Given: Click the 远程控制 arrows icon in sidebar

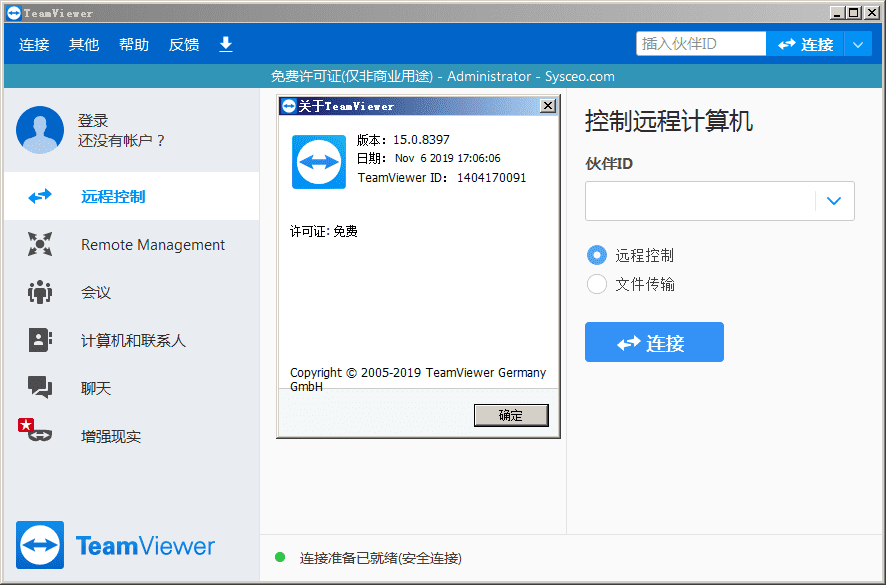Looking at the screenshot, I should (x=40, y=196).
